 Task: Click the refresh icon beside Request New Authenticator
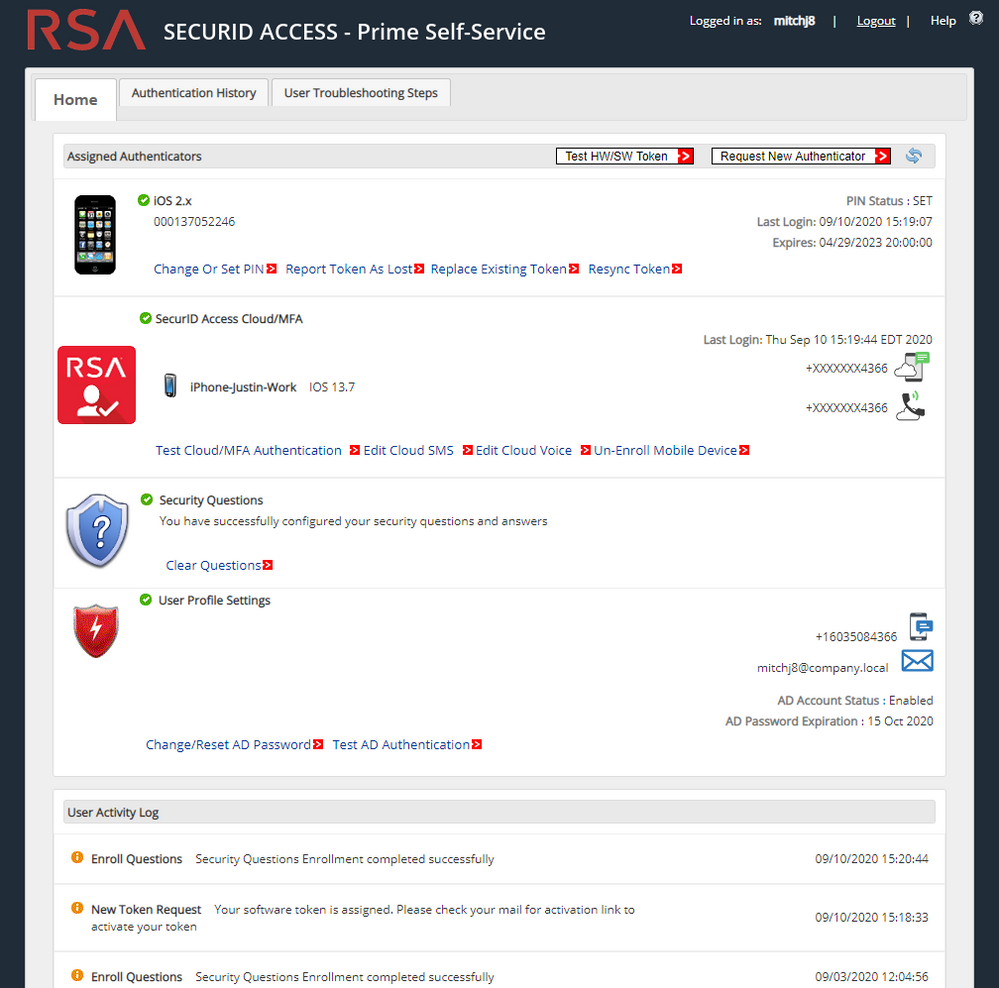click(x=913, y=155)
